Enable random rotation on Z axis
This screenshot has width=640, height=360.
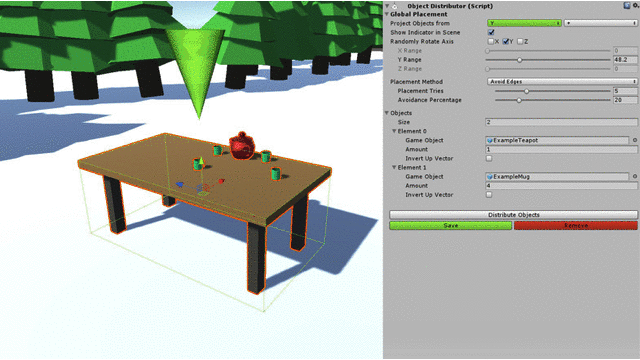click(520, 41)
